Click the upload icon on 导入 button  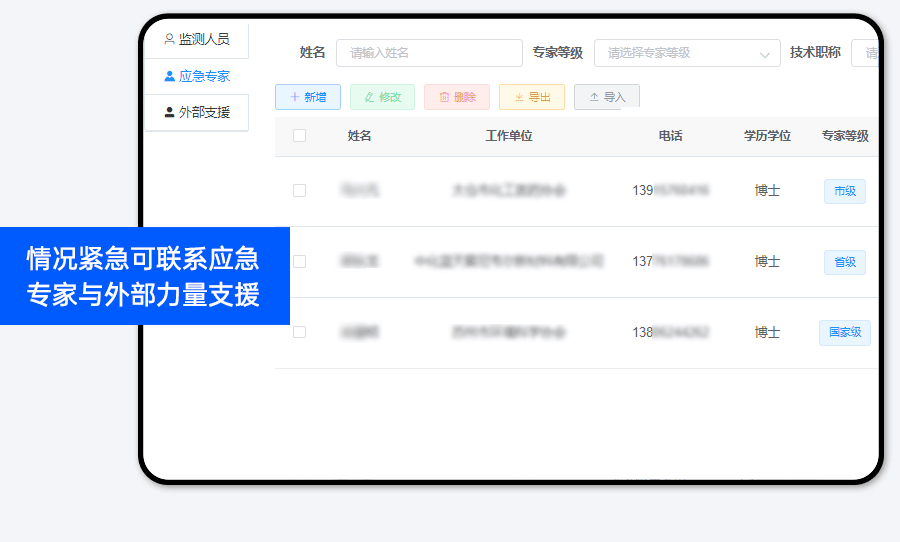click(x=594, y=97)
